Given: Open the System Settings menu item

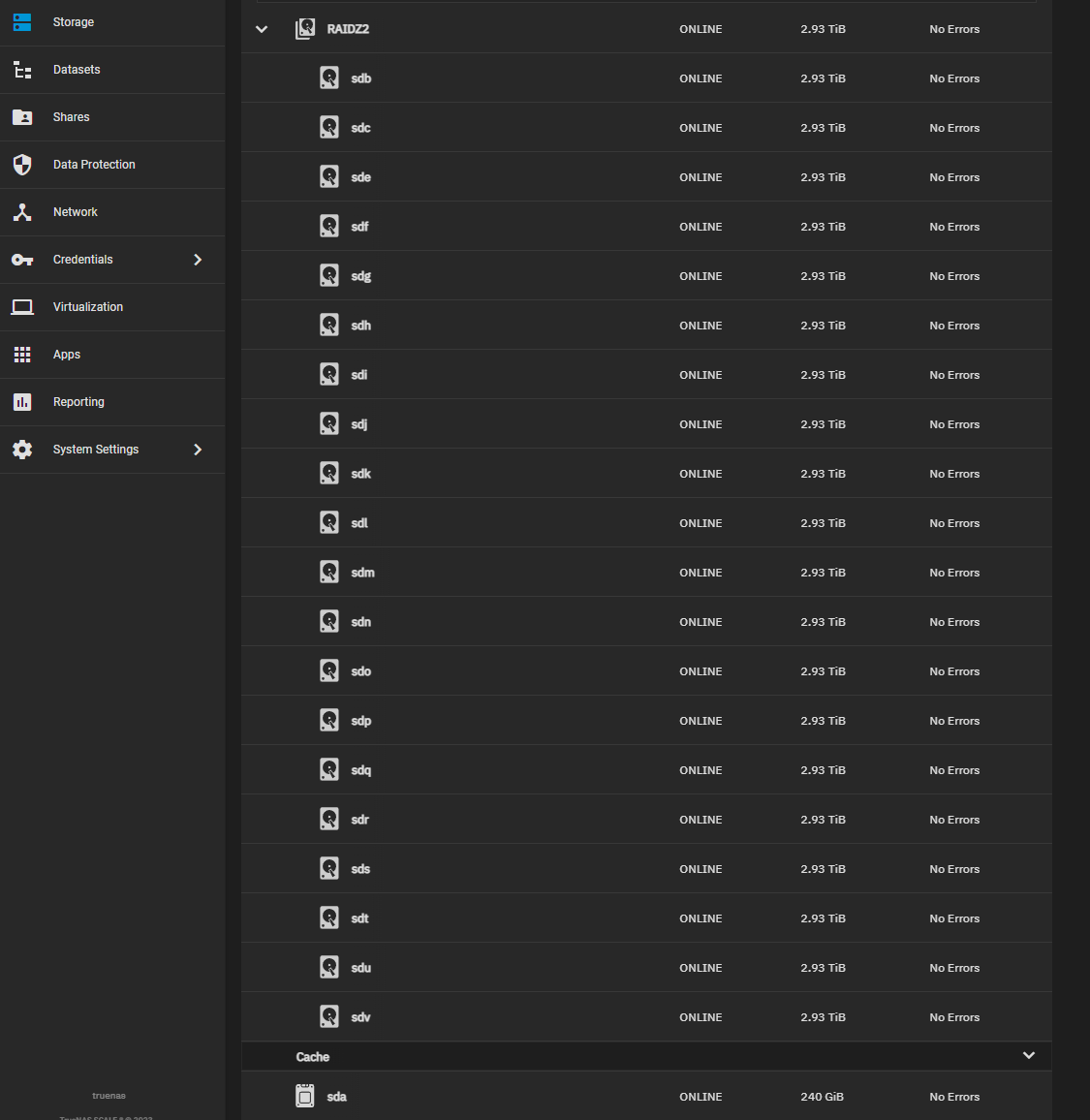Looking at the screenshot, I should click(x=96, y=450).
